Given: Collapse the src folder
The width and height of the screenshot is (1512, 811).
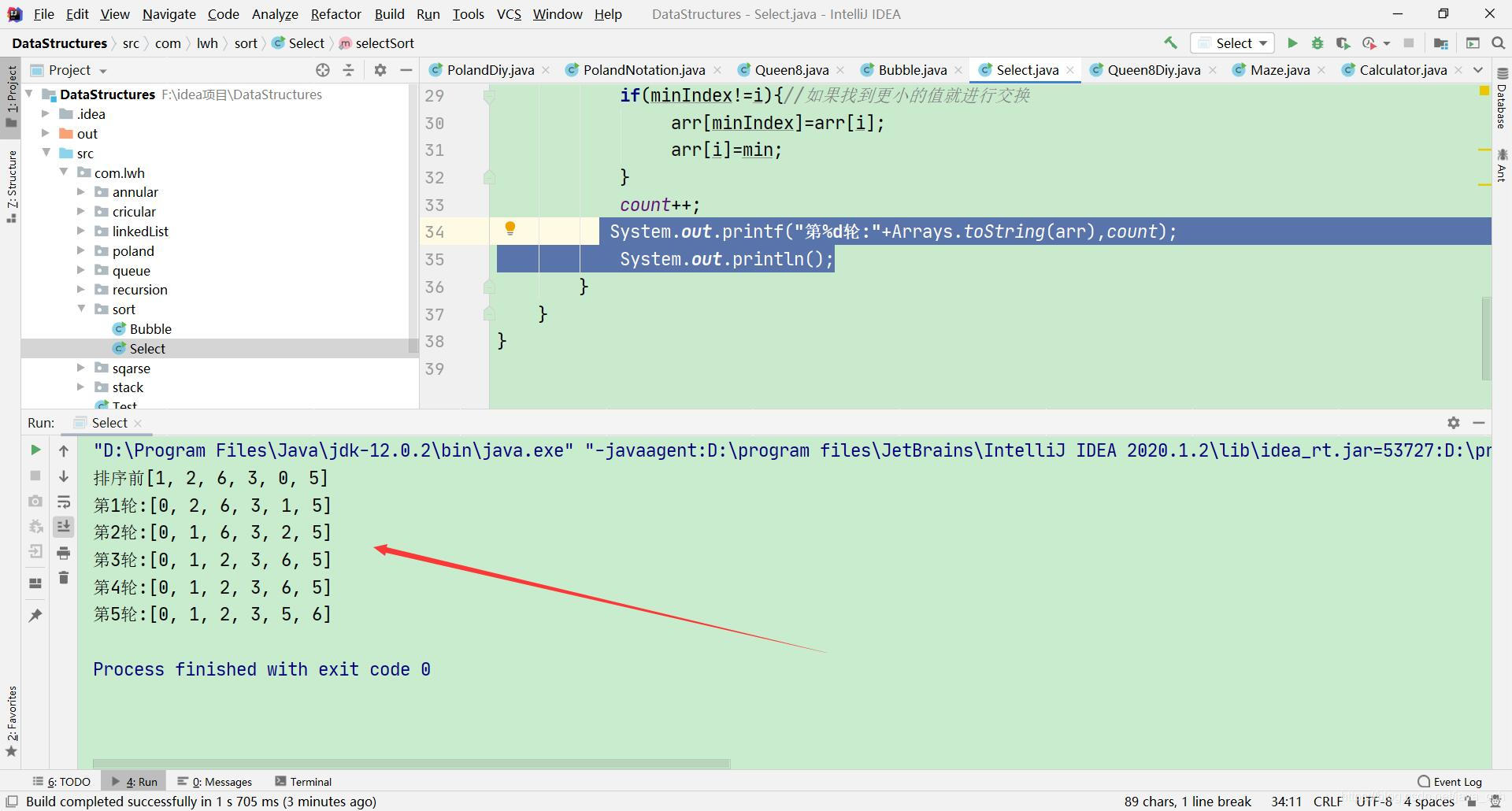Looking at the screenshot, I should click(47, 153).
